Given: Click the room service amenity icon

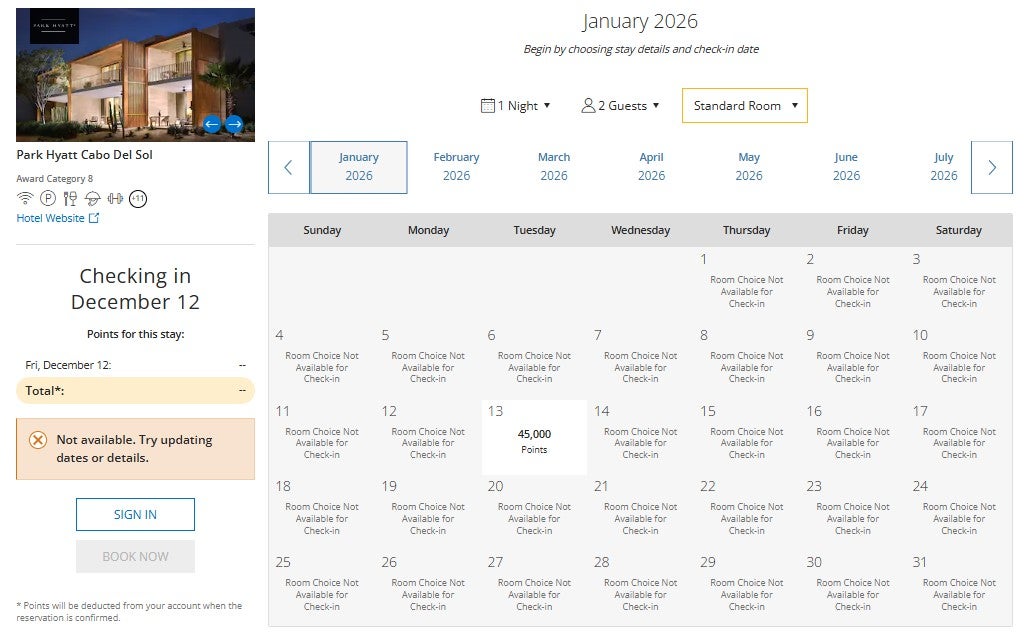Looking at the screenshot, I should (92, 198).
